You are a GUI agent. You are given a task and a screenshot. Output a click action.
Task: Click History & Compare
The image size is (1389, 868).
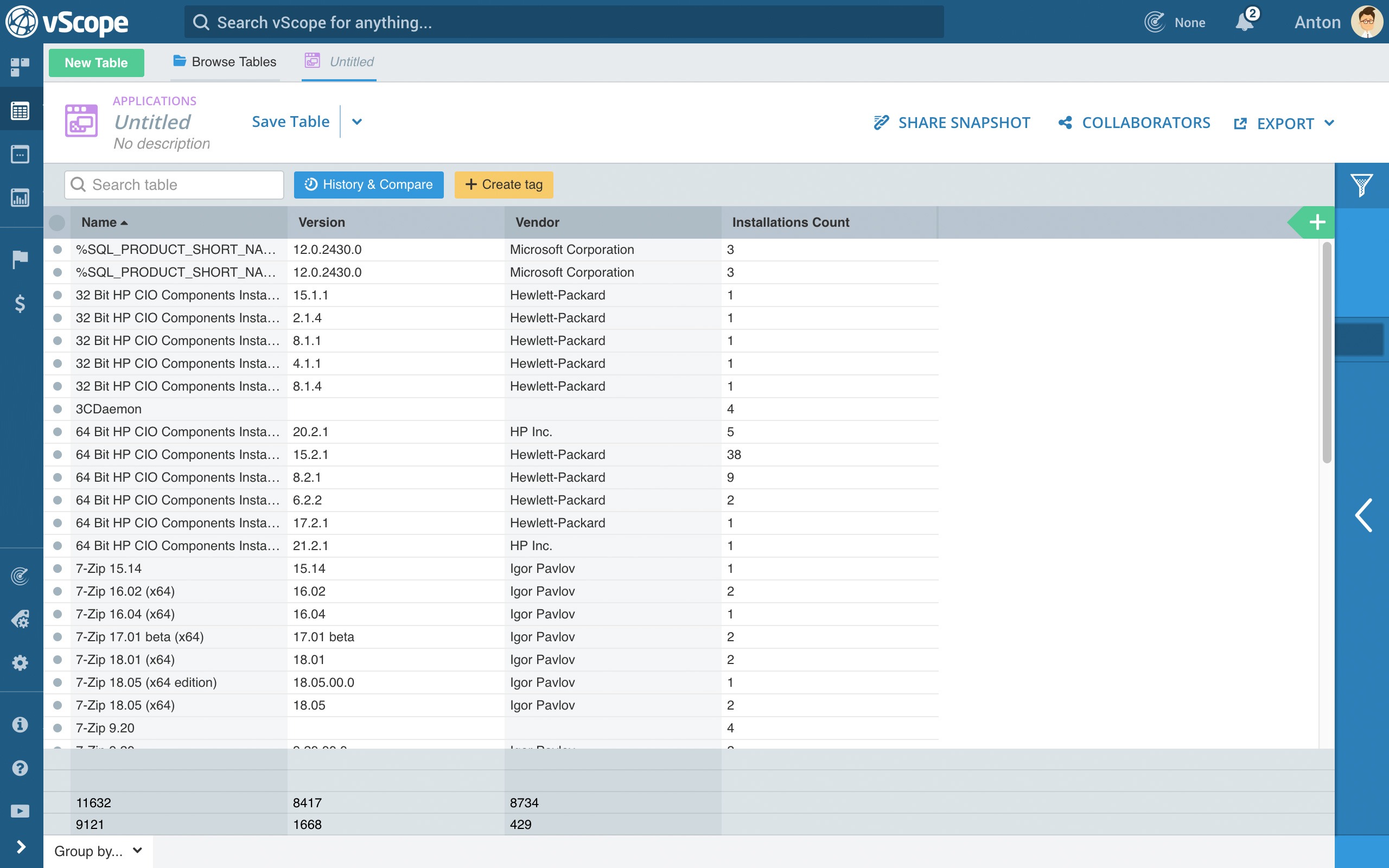pyautogui.click(x=368, y=184)
